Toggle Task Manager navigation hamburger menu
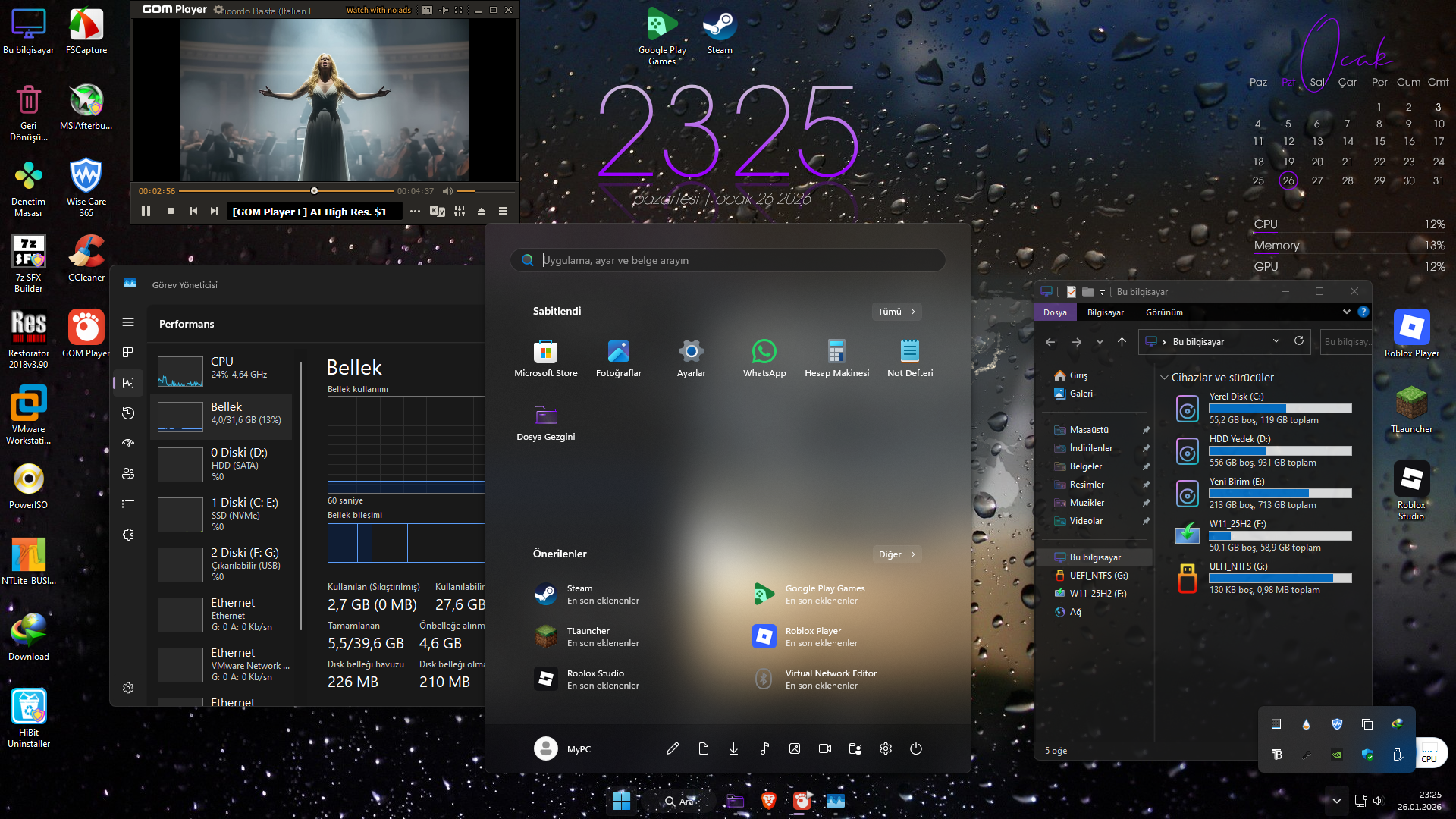Screen dimensions: 1456x819 point(128,322)
